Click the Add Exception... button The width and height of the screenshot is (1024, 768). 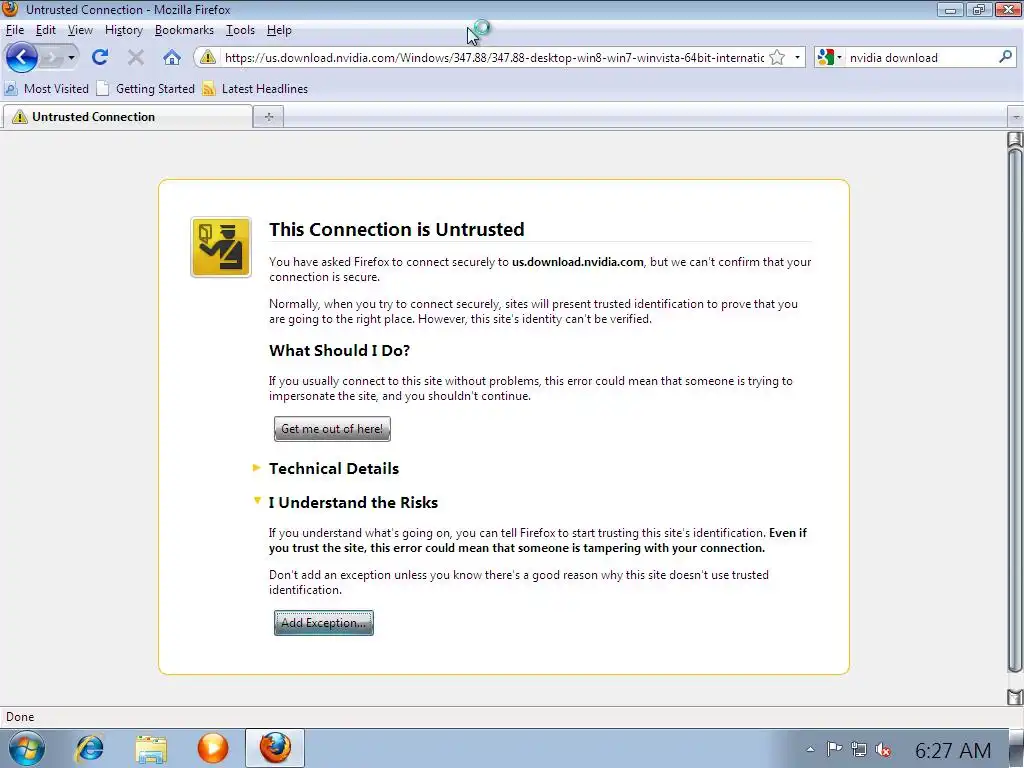coord(323,623)
